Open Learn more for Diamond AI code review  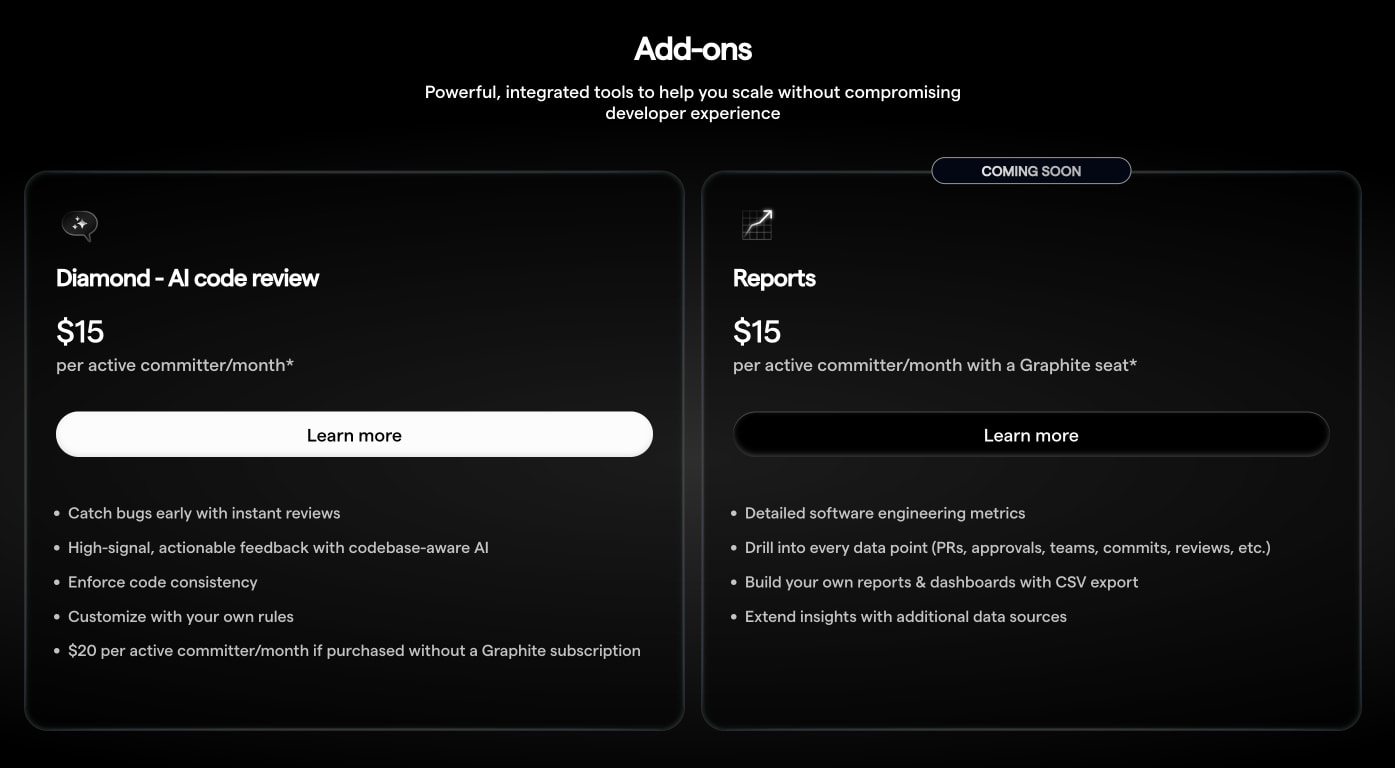pyautogui.click(x=354, y=435)
